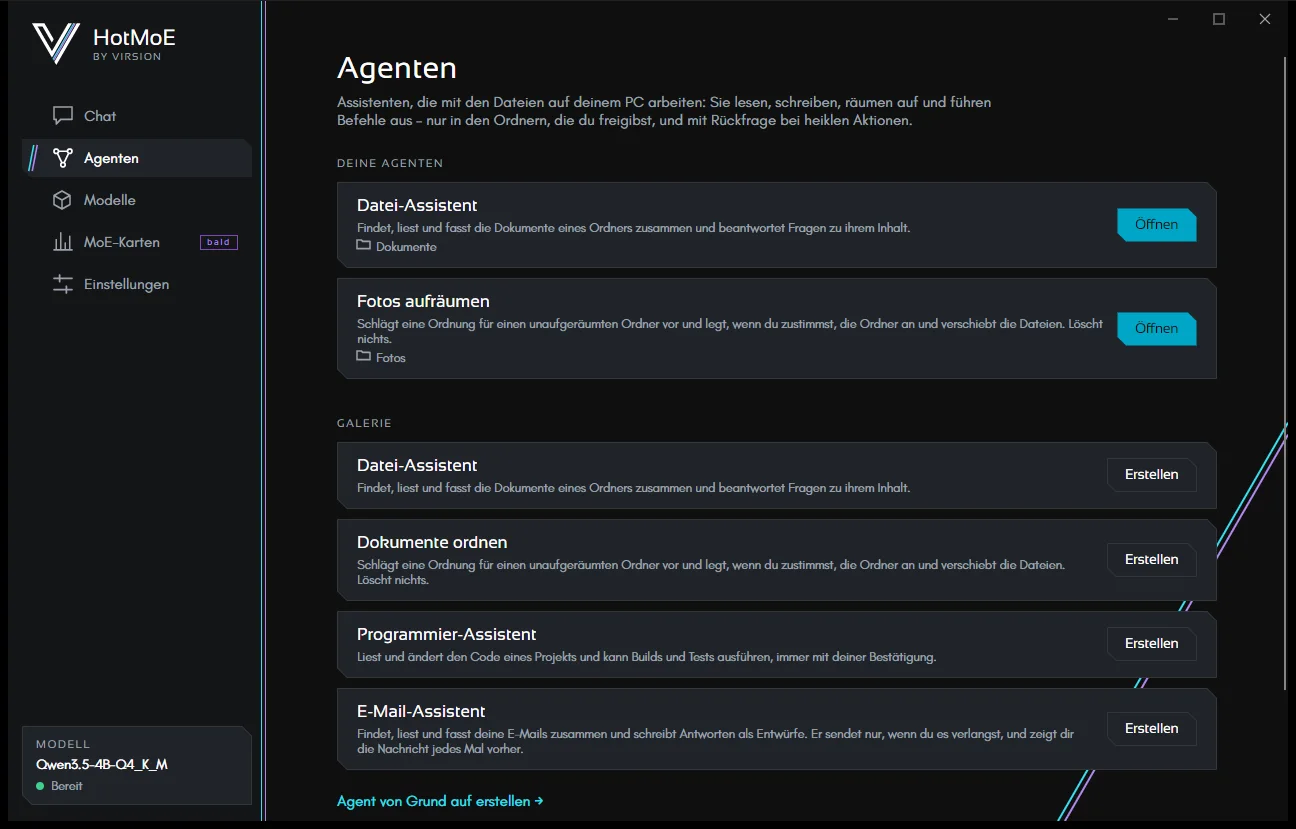Minimize the HotMoE window

(x=1173, y=19)
